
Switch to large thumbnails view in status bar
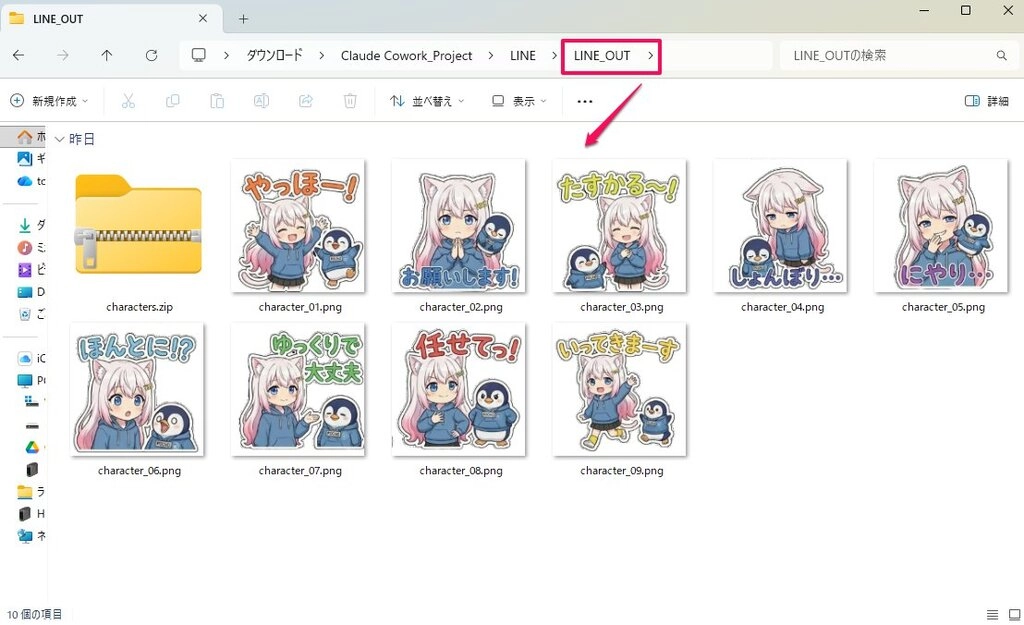point(1014,615)
